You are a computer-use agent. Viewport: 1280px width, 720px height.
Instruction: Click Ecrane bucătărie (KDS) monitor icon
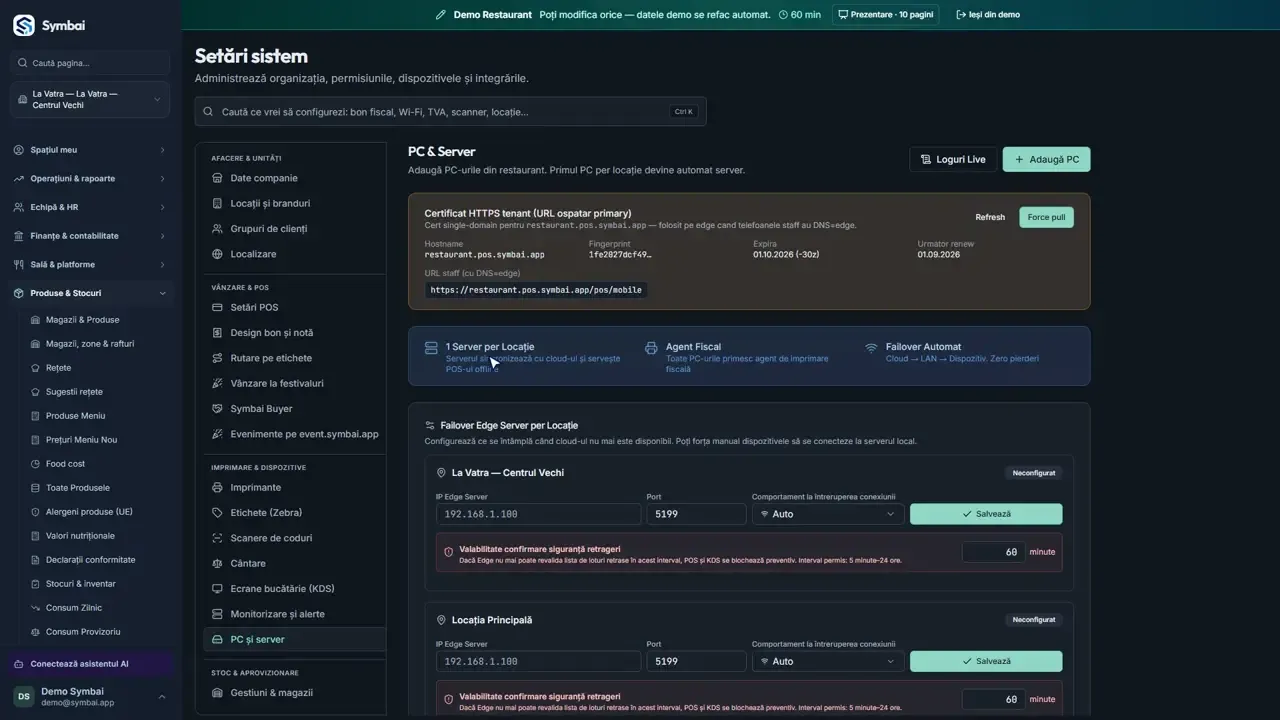(x=218, y=589)
